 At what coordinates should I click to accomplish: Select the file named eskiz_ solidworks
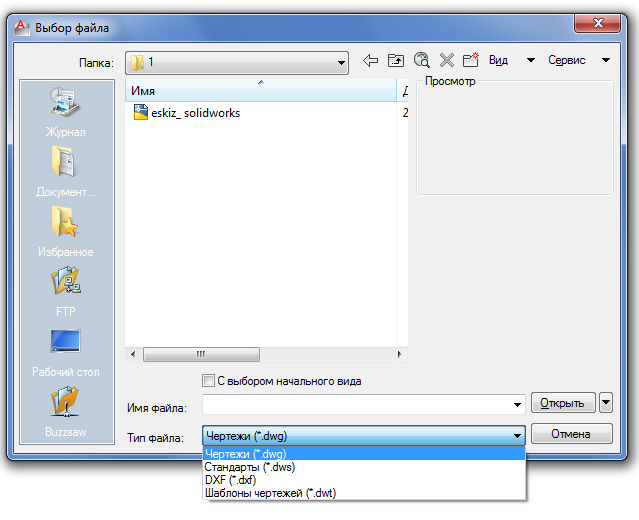[196, 112]
